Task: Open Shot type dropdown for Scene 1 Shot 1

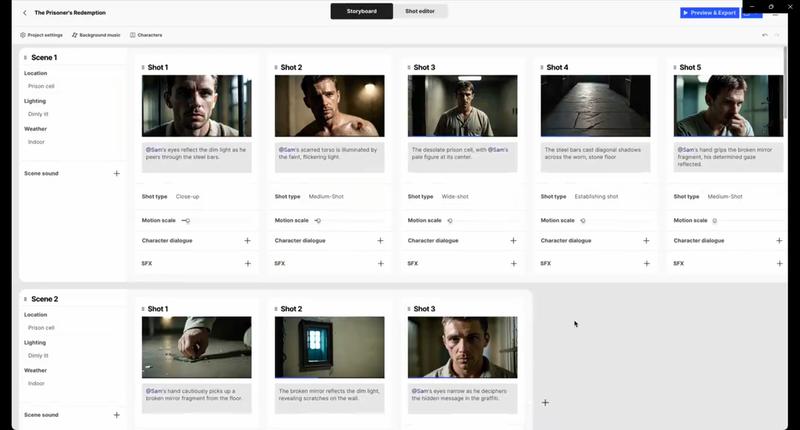Action: (x=187, y=197)
